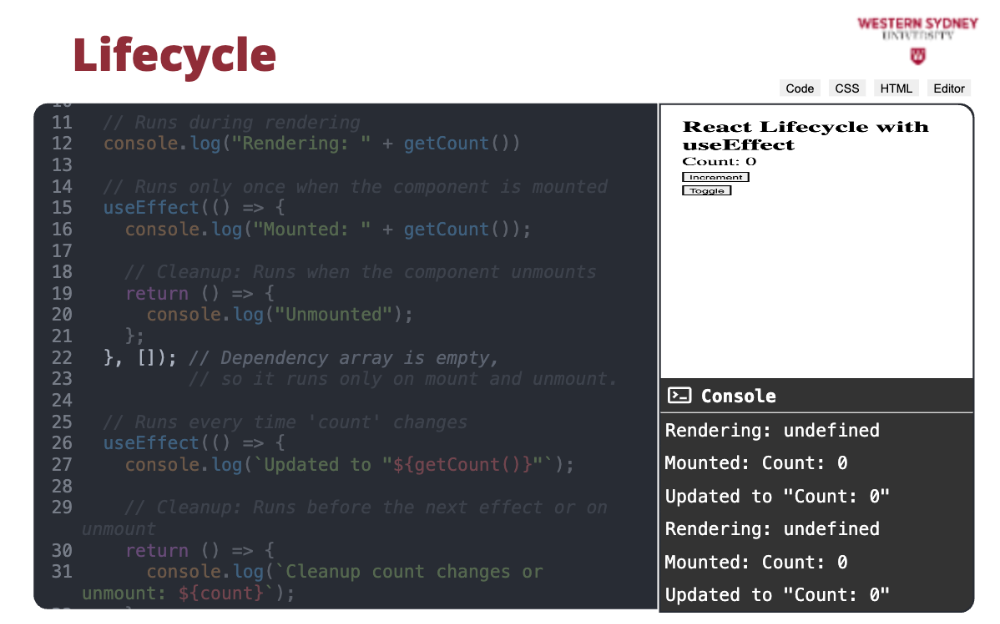Show the Editor tab
Viewport: 1000px width, 624px height.
point(949,88)
